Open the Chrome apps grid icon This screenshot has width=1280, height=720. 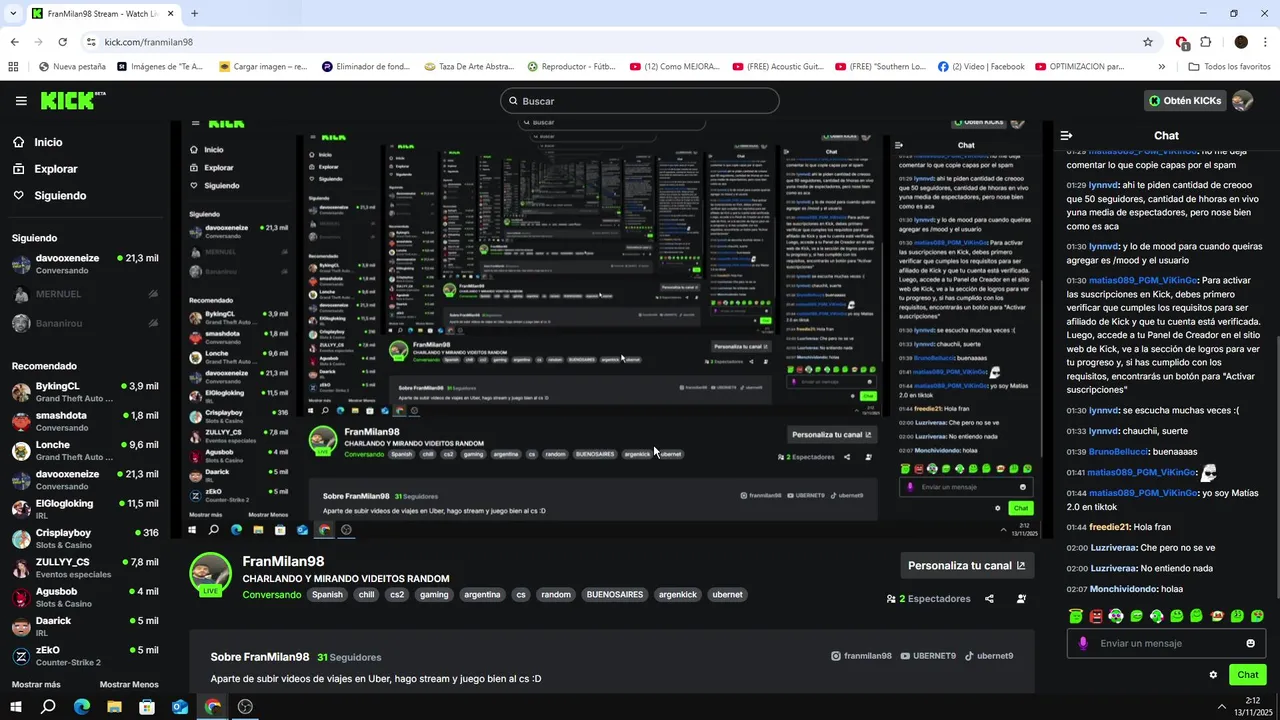pos(13,67)
